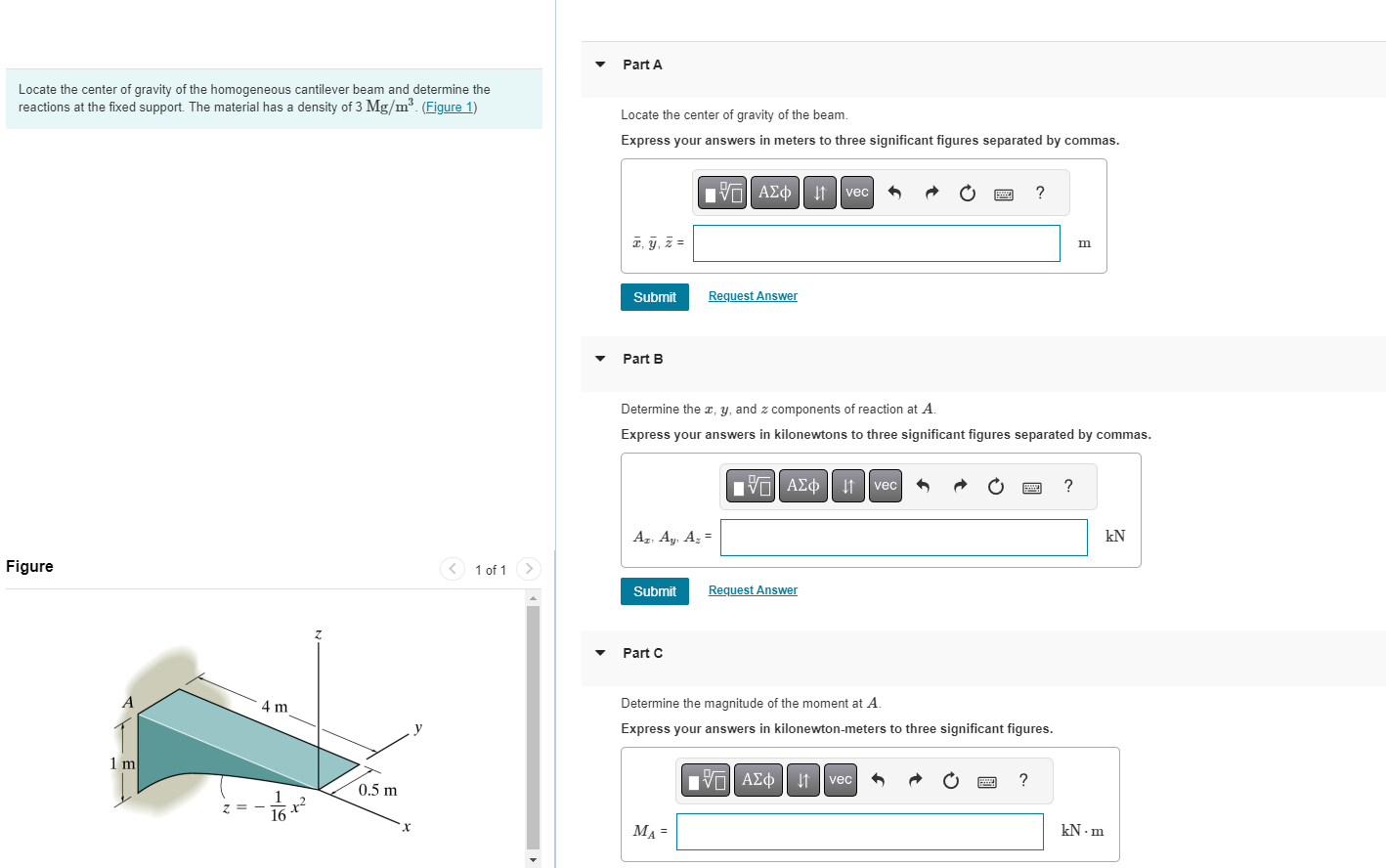The height and width of the screenshot is (868, 1386).
Task: Click the next figure chevron arrow
Action: 528,568
